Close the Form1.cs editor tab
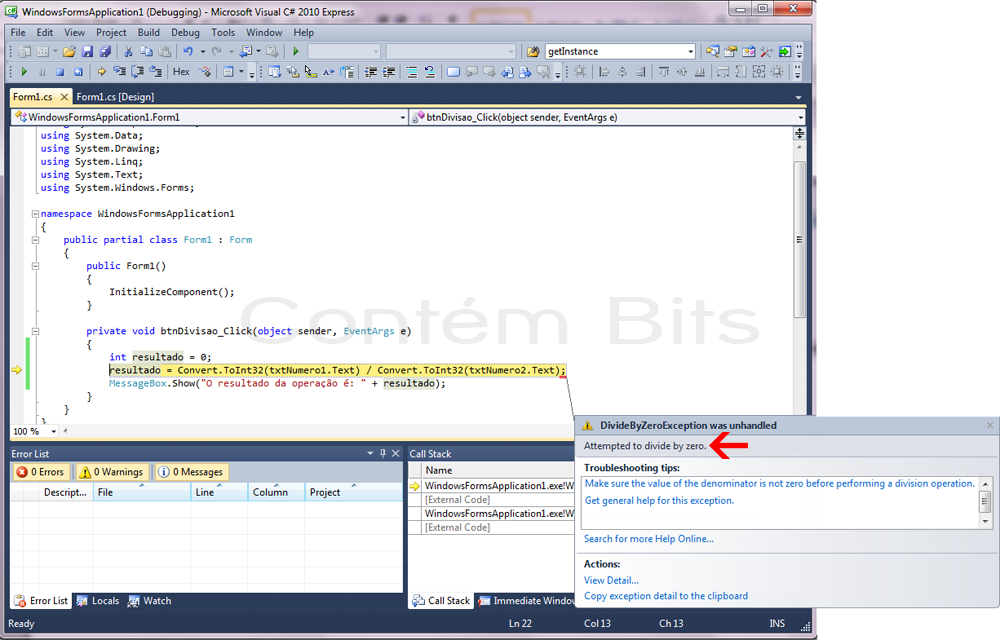The width and height of the screenshot is (1000, 640). click(64, 97)
